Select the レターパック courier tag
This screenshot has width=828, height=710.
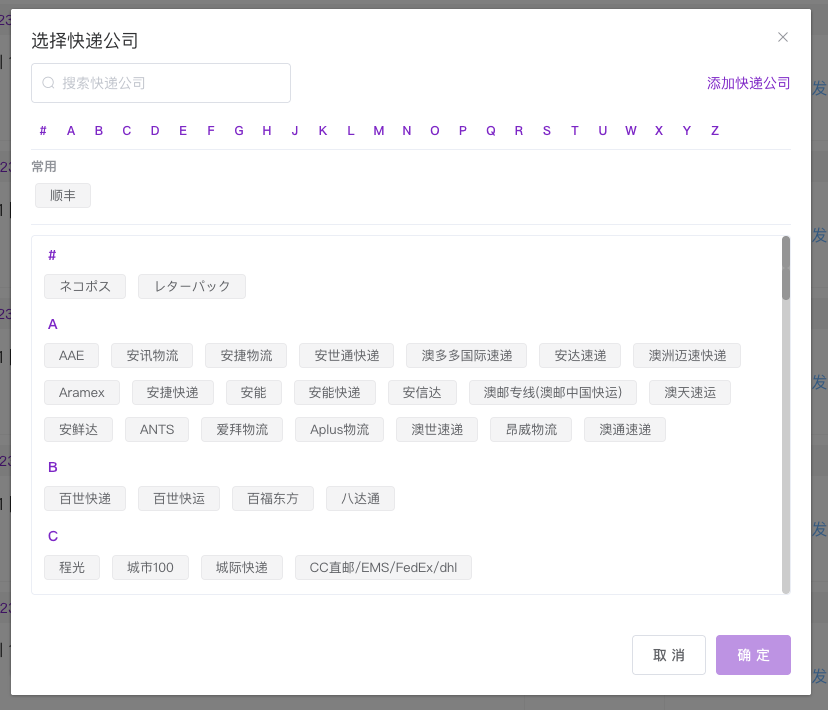pos(192,286)
